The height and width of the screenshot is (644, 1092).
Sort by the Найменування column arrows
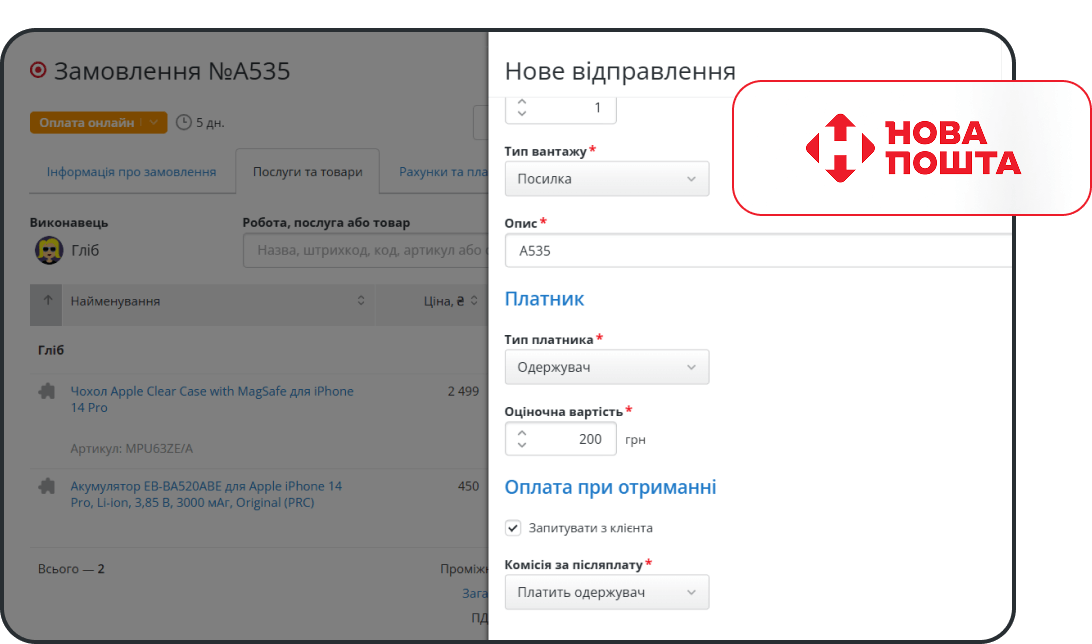(361, 301)
